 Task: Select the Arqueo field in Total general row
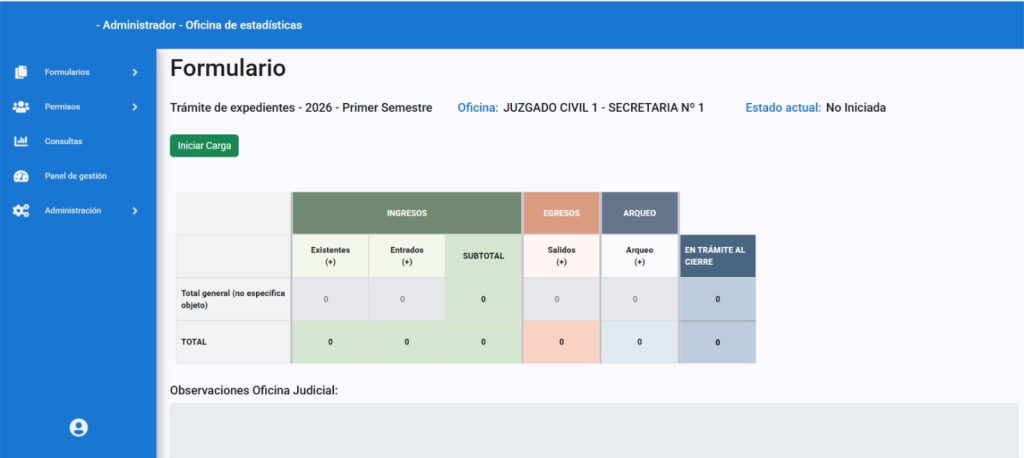point(639,299)
